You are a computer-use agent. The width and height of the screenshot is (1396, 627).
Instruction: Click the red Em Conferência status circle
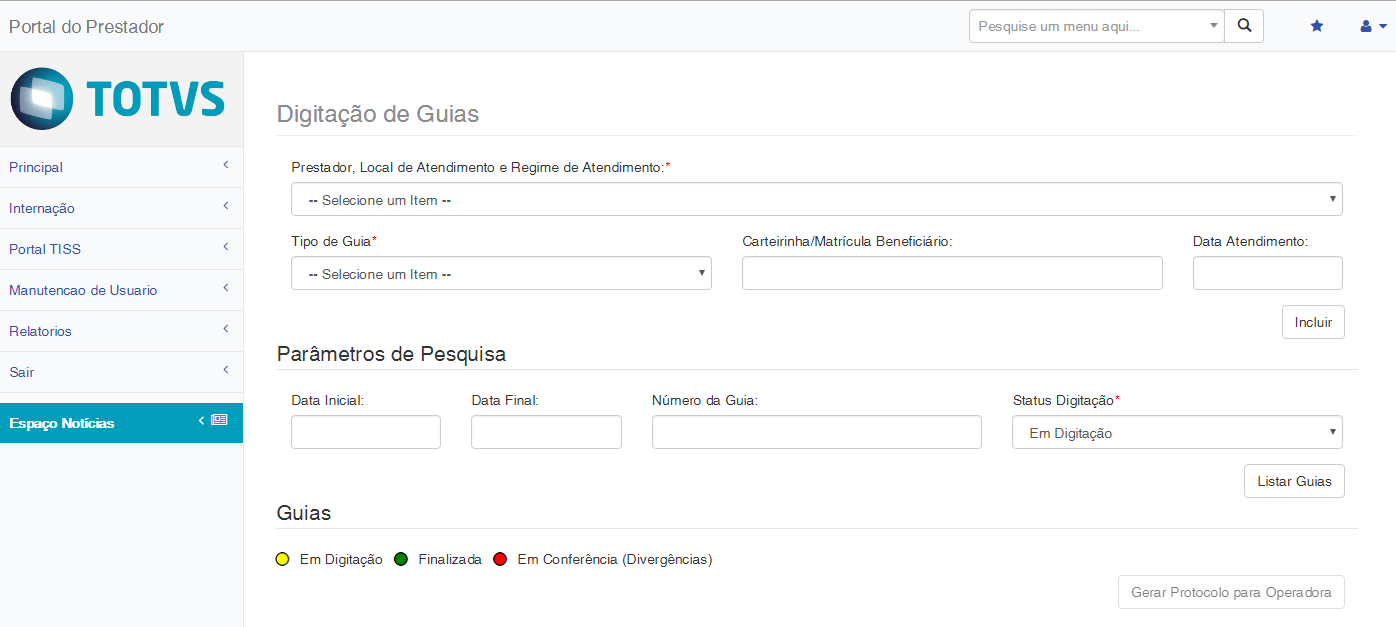[x=500, y=559]
